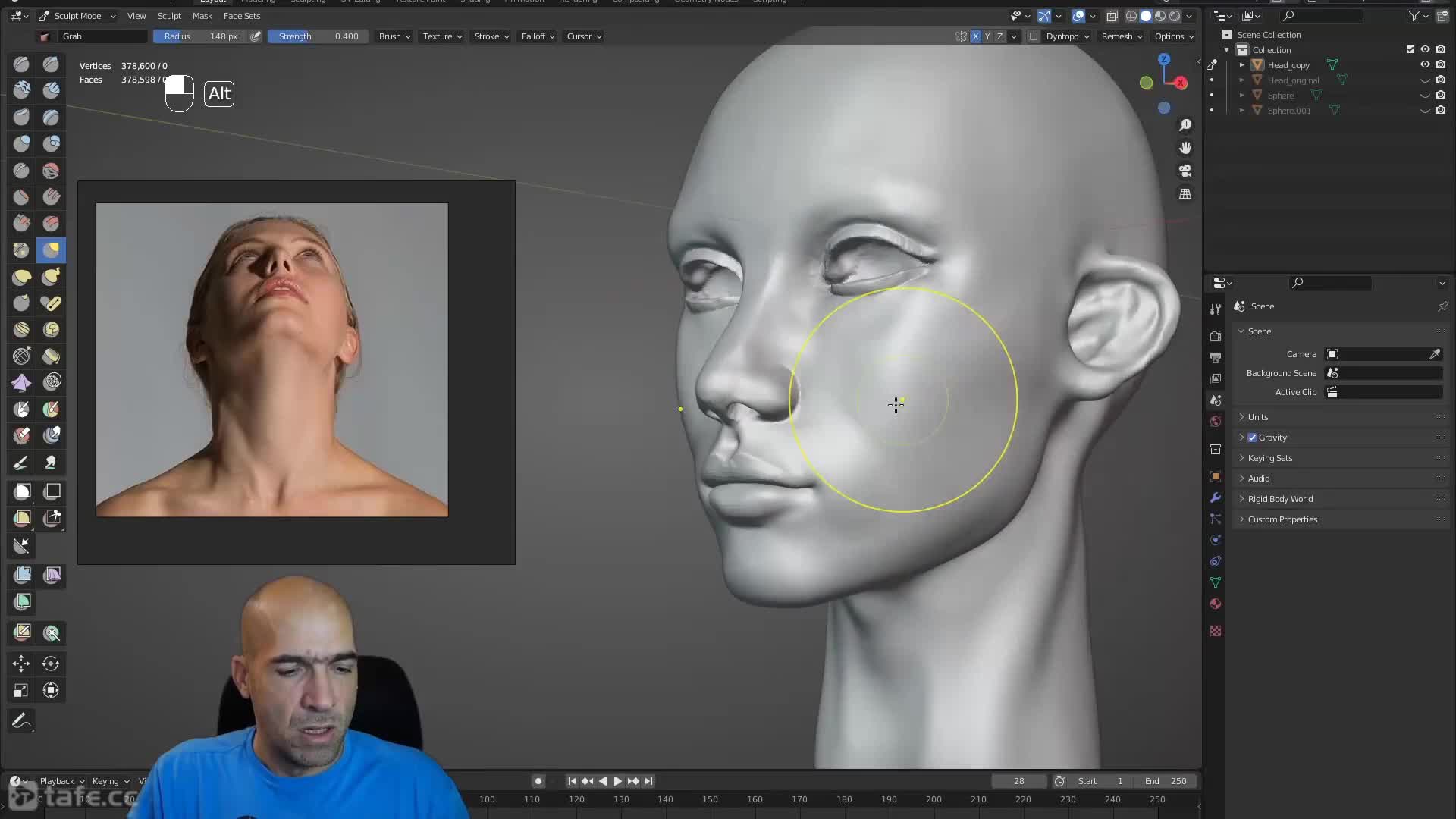Click the brush Strength slider
The width and height of the screenshot is (1456, 819).
click(x=318, y=36)
